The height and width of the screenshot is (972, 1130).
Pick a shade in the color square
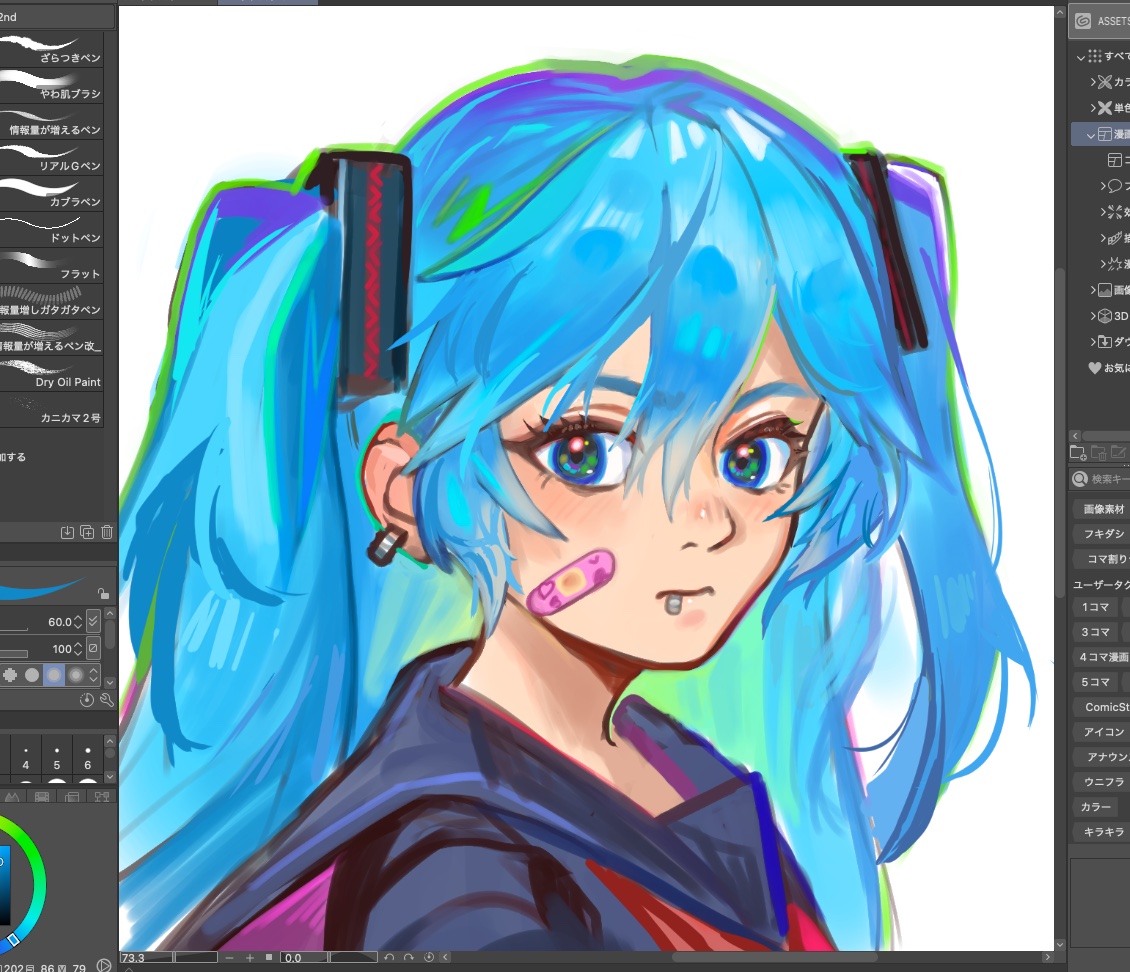point(4,886)
